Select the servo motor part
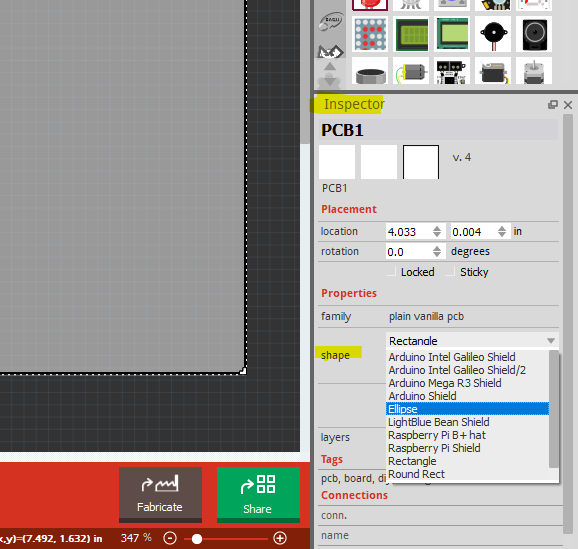The width and height of the screenshot is (578, 549). (x=493, y=71)
